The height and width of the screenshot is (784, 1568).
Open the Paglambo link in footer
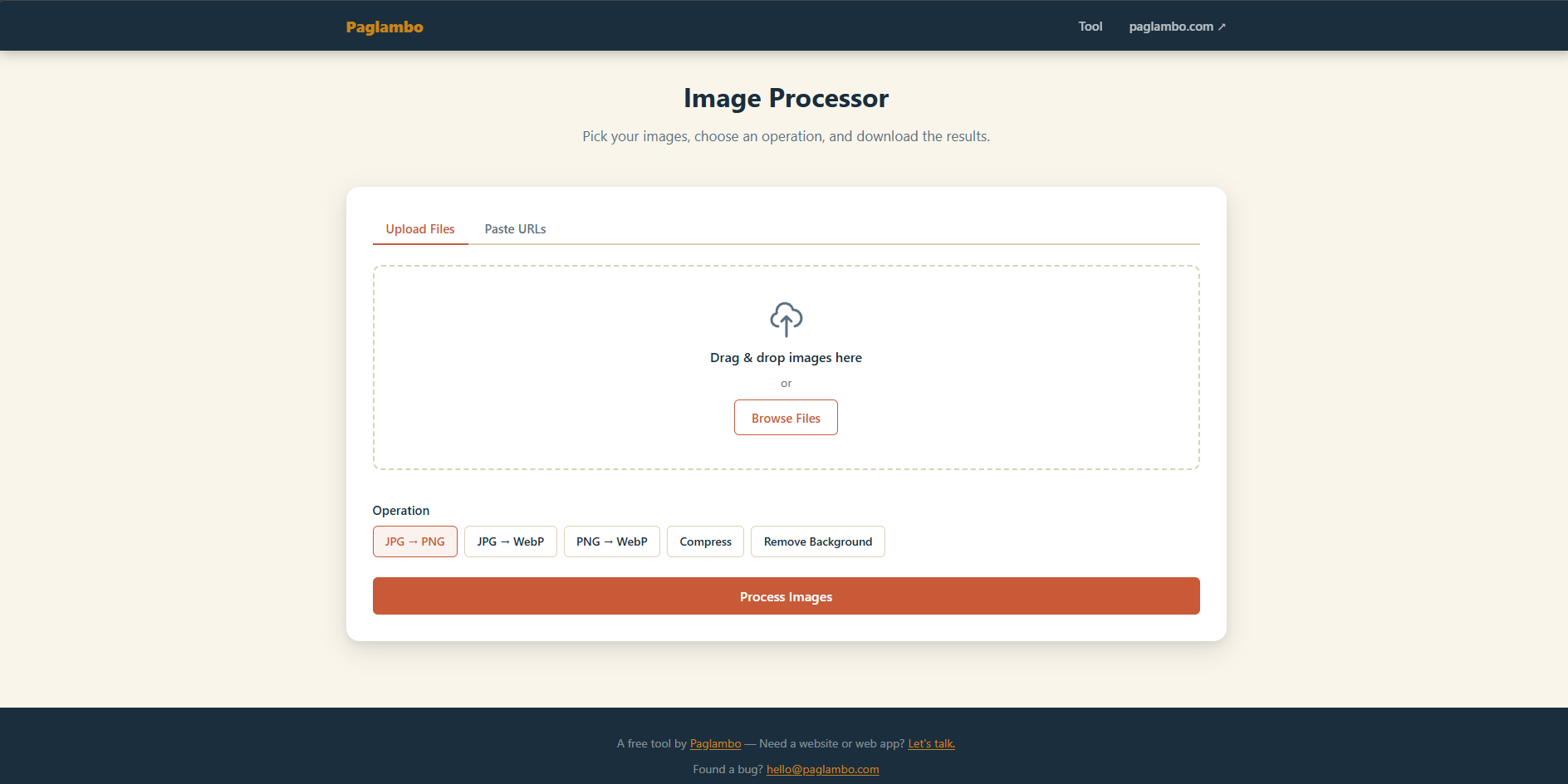(715, 743)
